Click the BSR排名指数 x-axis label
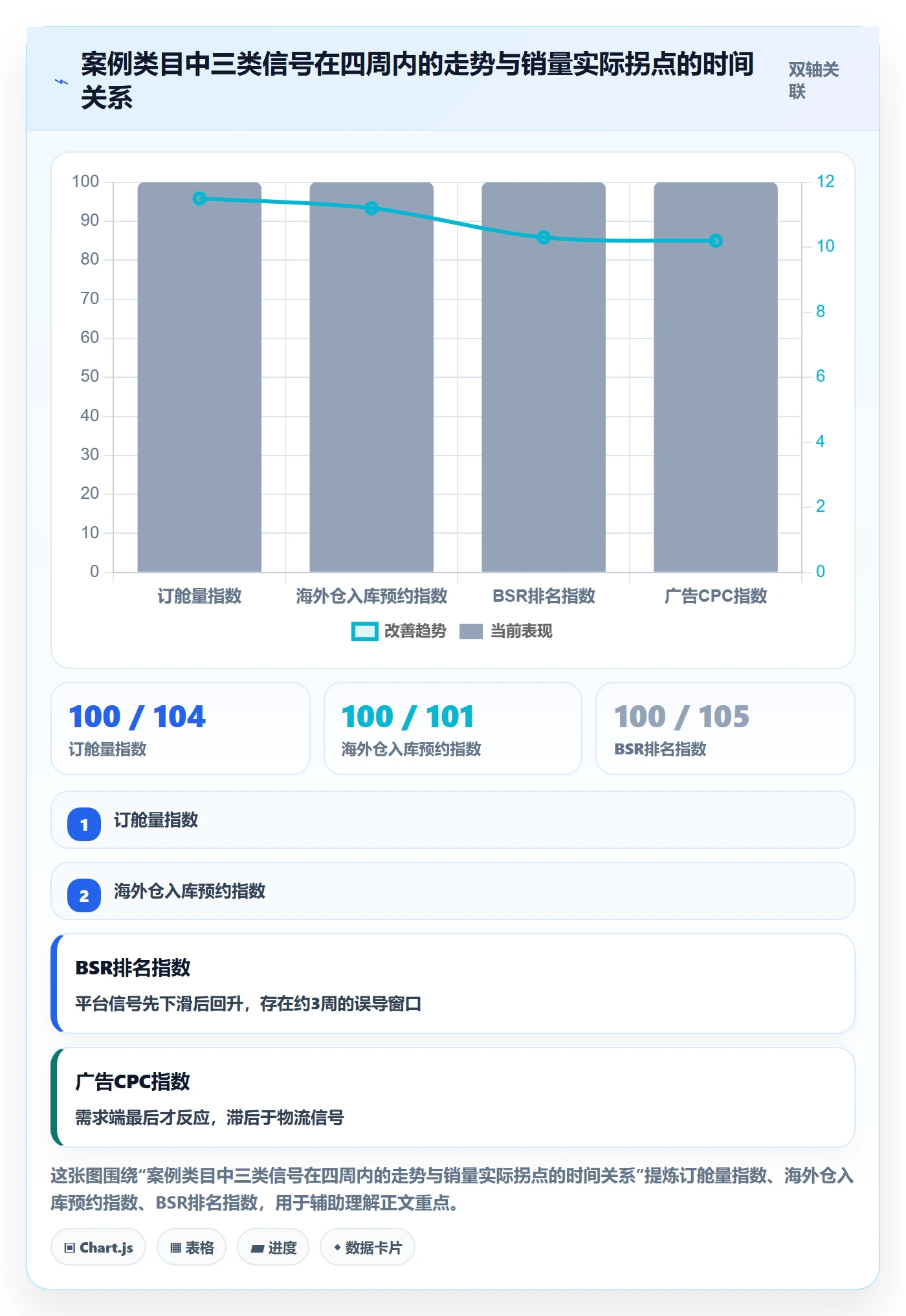Screen dimensions: 906x1316 pos(544,596)
